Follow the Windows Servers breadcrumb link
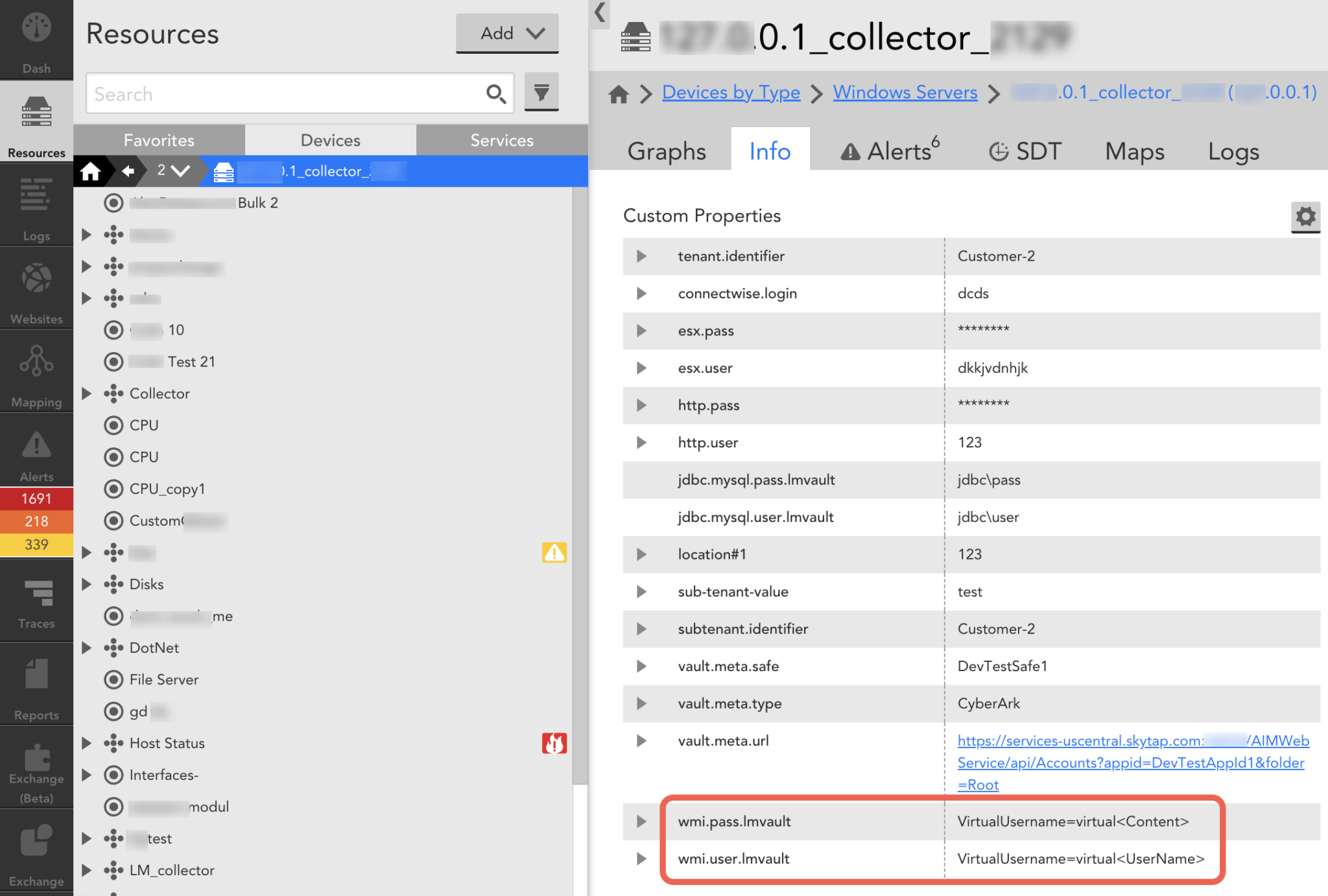 pos(905,93)
